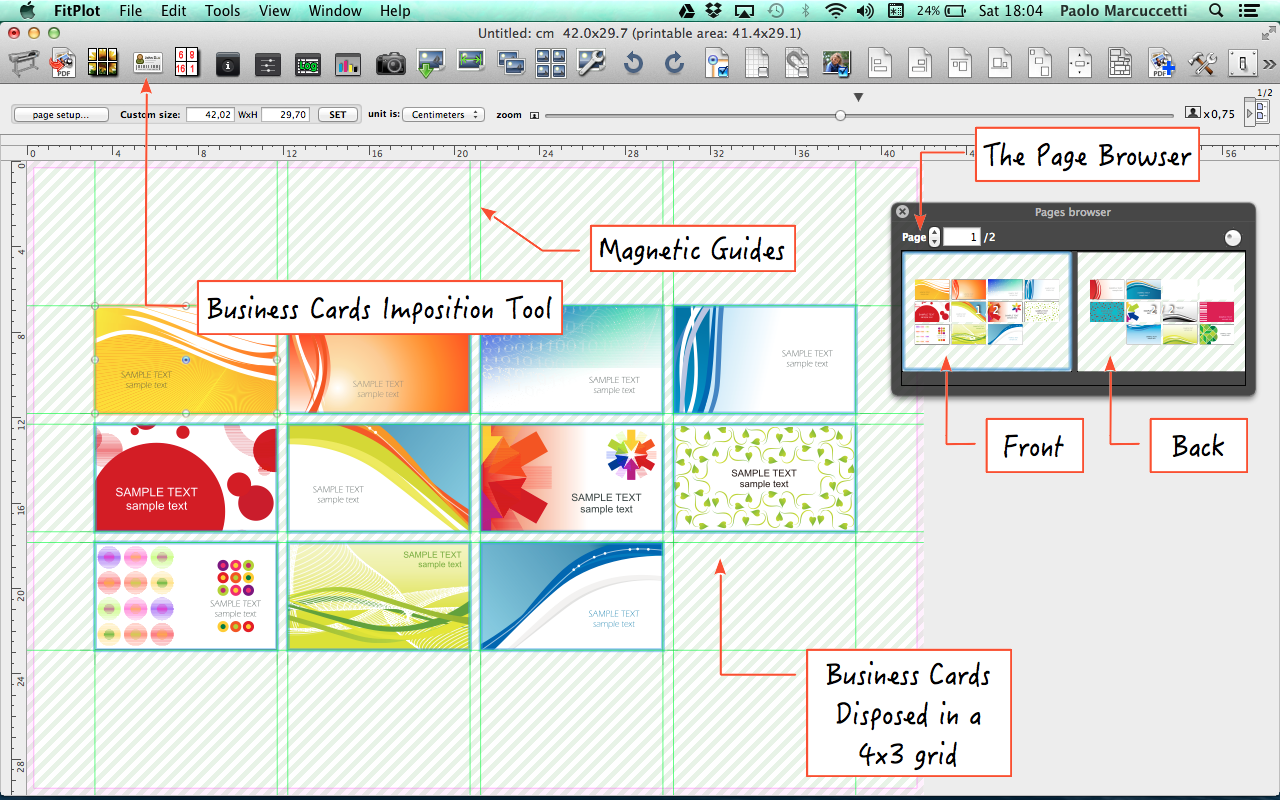Expand the toolbar overflow chevron
Screen dimensions: 1280x800
click(1269, 64)
